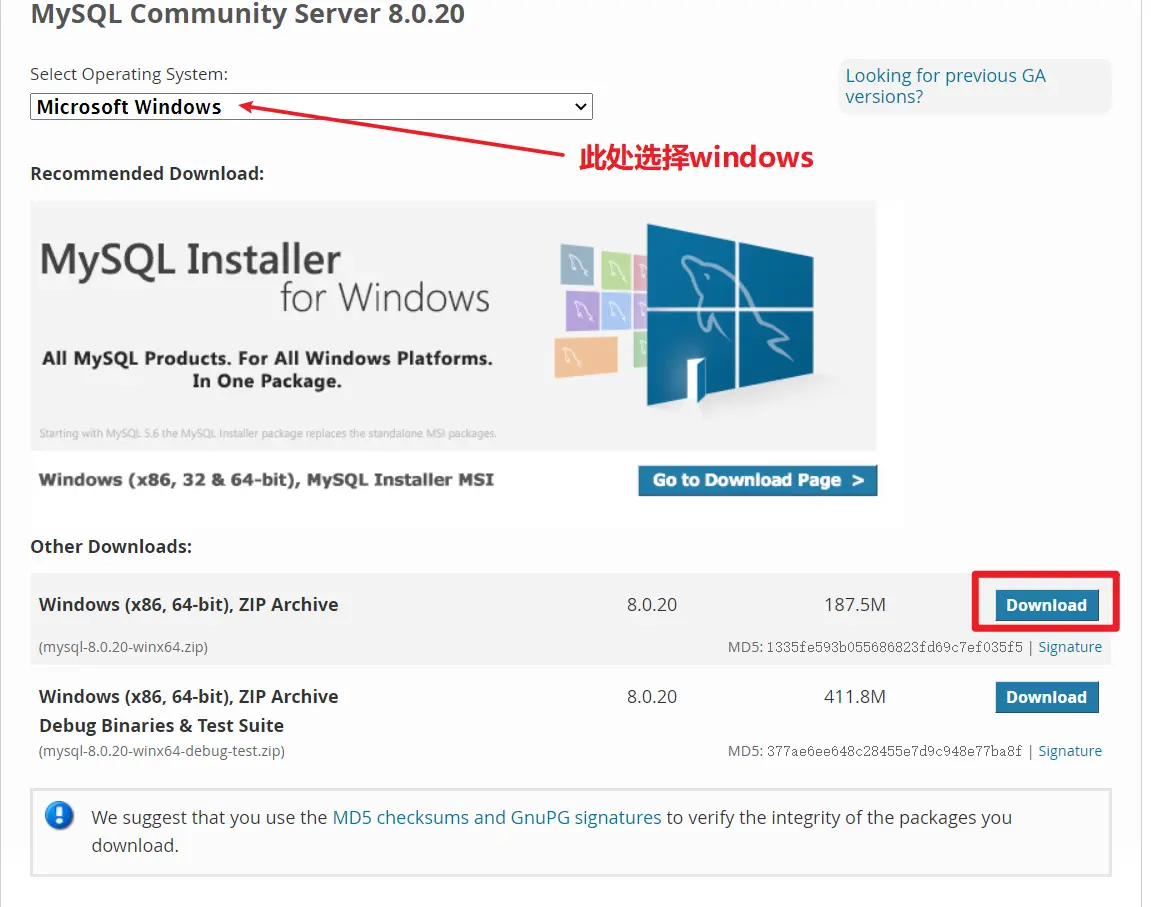Click the 187.5M file size
Viewport: 1151px width, 907px height.
854,605
